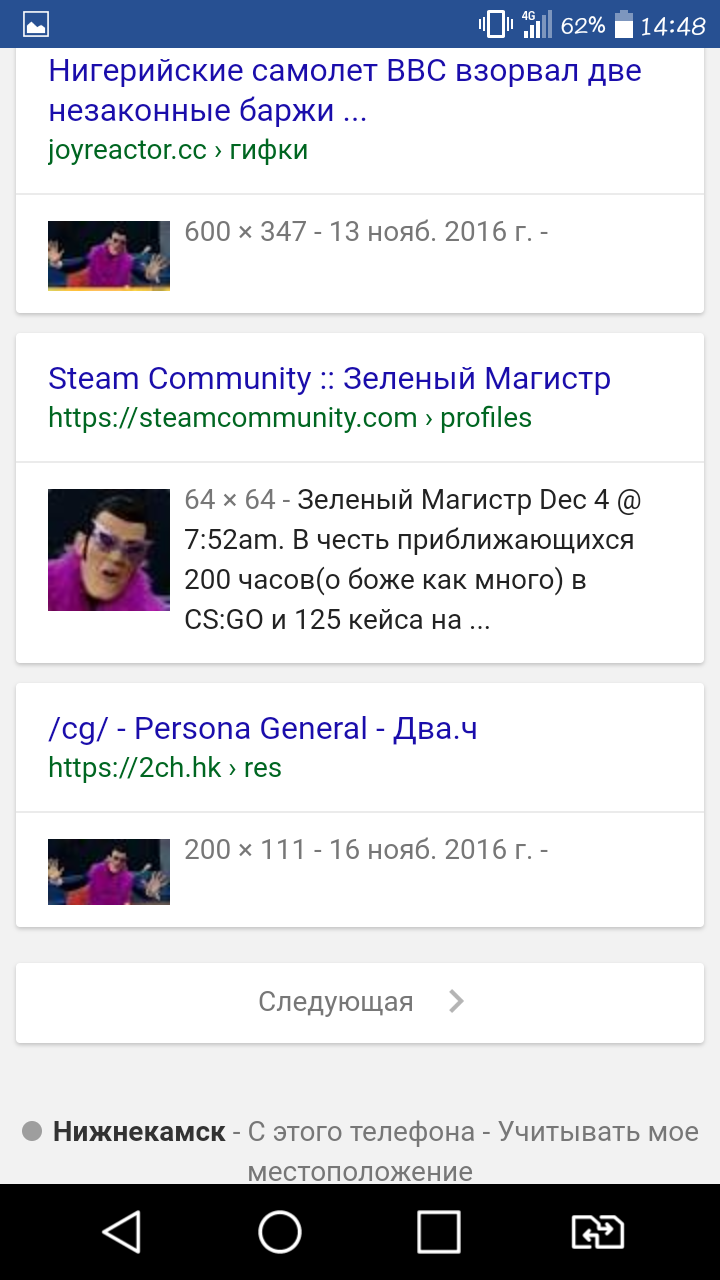Tap the 4G signal strength indicator
720x1280 pixels.
(x=535, y=25)
